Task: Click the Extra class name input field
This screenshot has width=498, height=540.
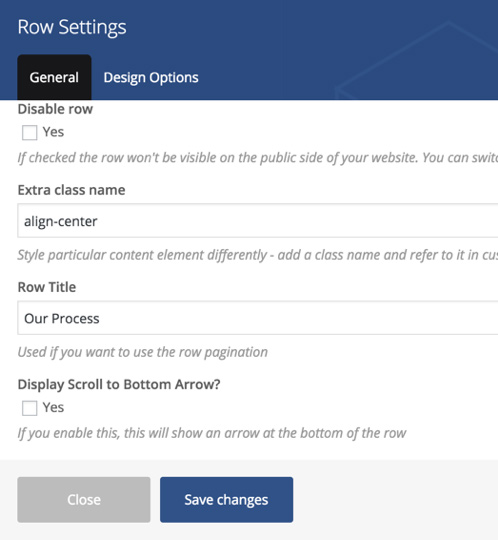Action: click(258, 221)
